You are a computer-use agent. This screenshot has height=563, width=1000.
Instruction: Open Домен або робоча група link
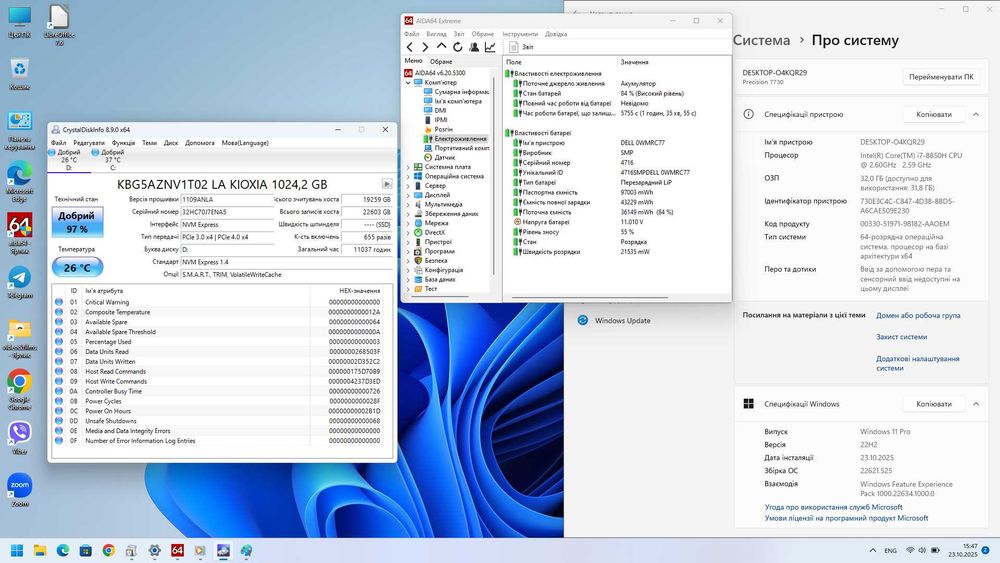coord(918,315)
